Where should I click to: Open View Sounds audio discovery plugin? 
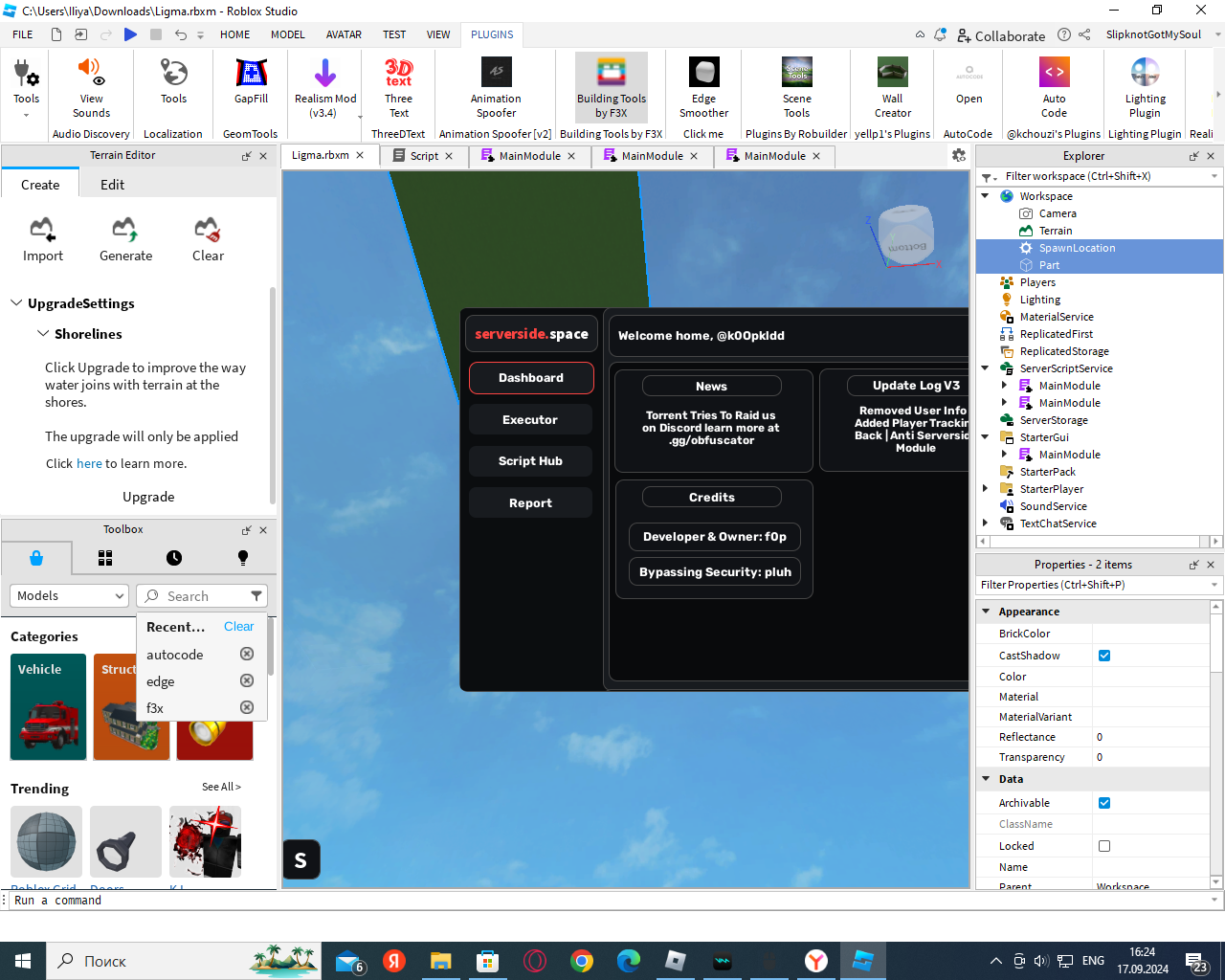click(91, 87)
